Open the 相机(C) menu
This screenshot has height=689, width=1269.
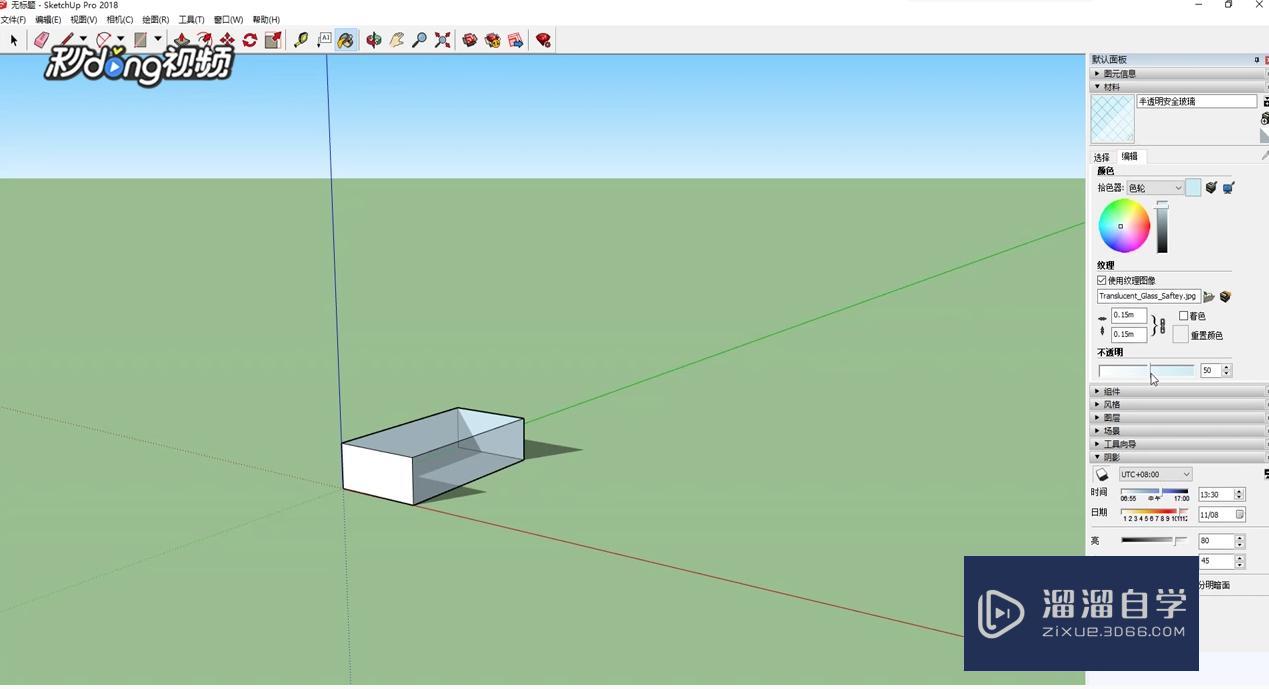tap(120, 20)
